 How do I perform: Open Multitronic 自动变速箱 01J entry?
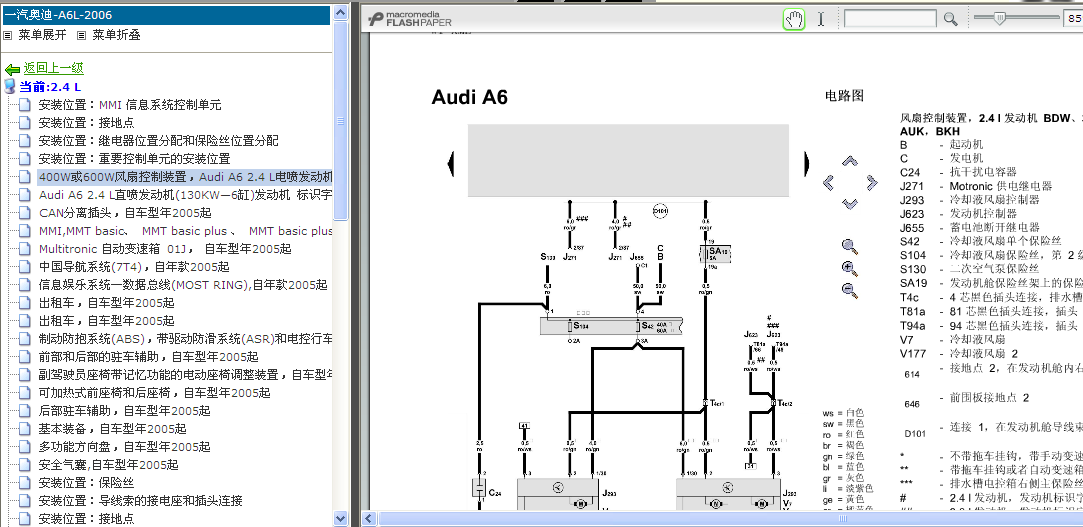tap(166, 249)
